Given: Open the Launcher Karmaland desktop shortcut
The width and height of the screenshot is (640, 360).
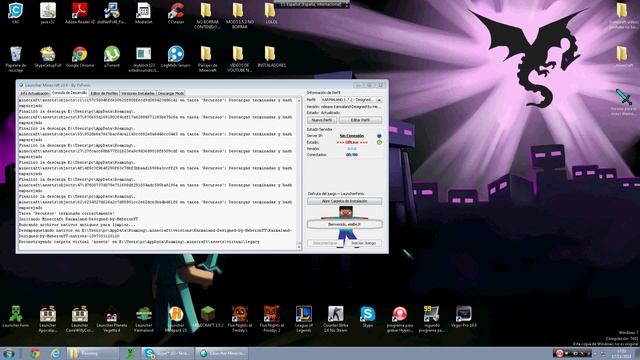Looking at the screenshot, I should pos(144,319).
